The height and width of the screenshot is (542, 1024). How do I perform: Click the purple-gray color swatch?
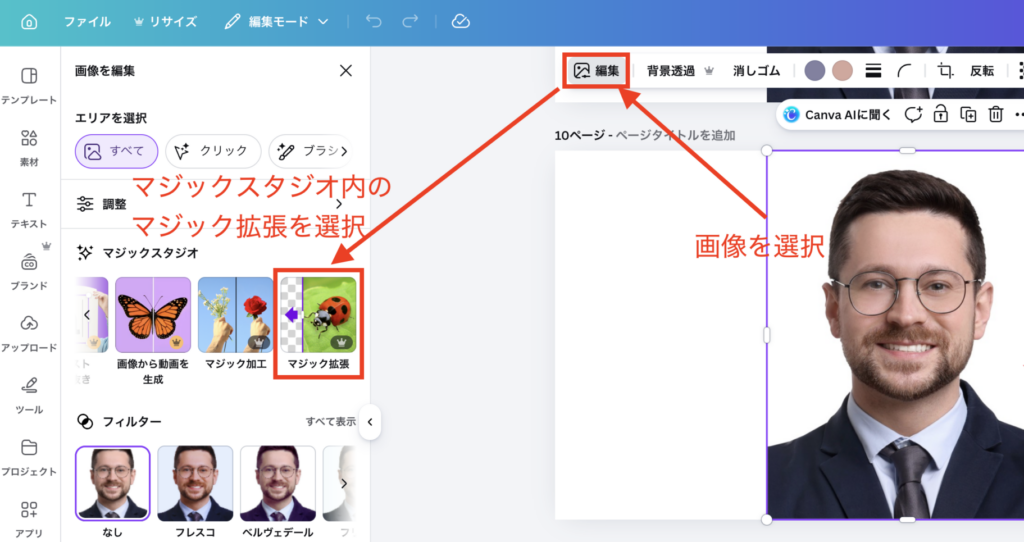tap(815, 71)
